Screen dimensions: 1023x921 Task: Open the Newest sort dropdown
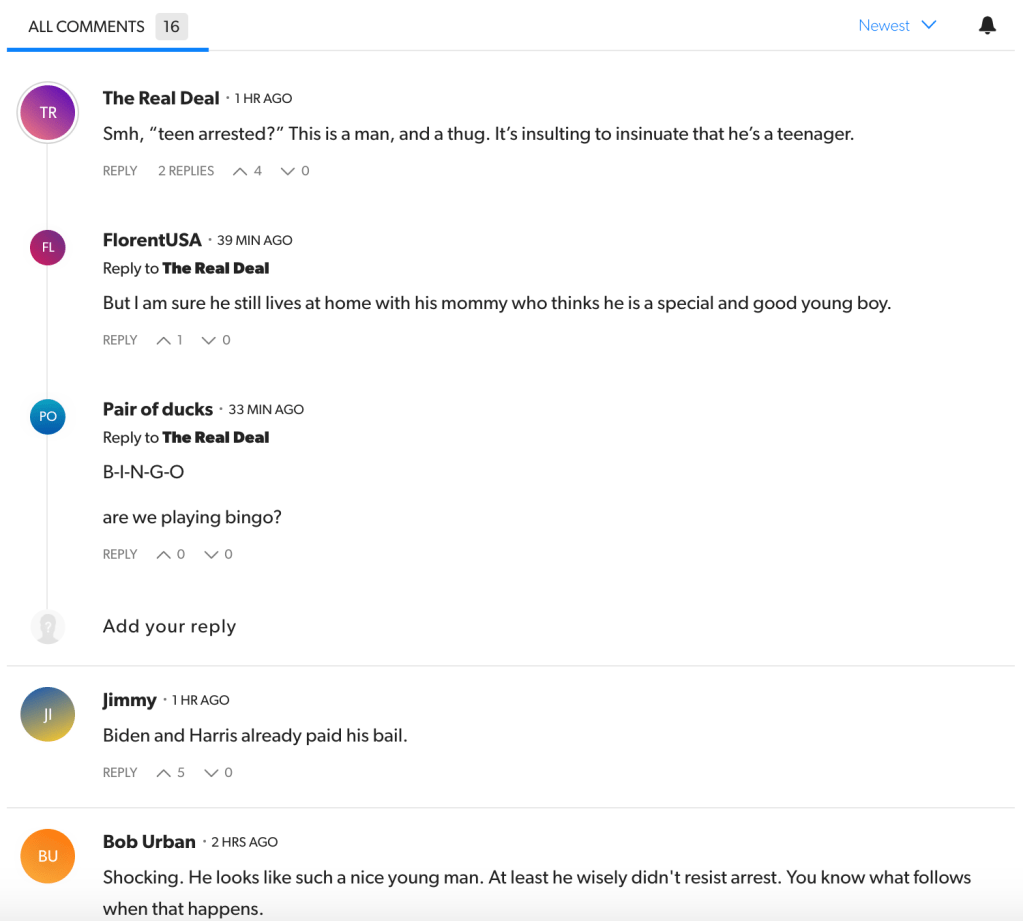coord(897,26)
